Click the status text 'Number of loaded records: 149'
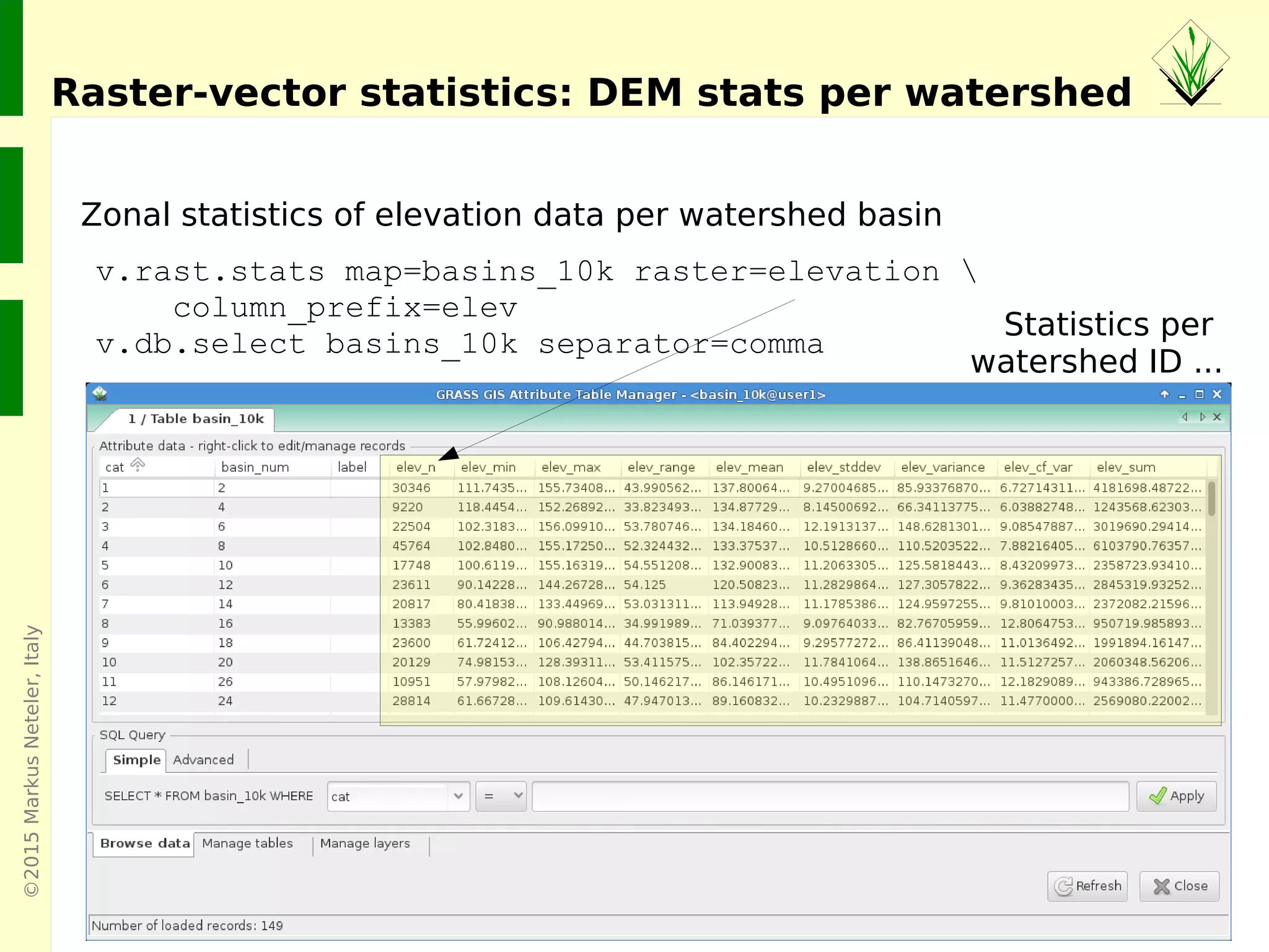This screenshot has width=1269, height=952. point(187,925)
